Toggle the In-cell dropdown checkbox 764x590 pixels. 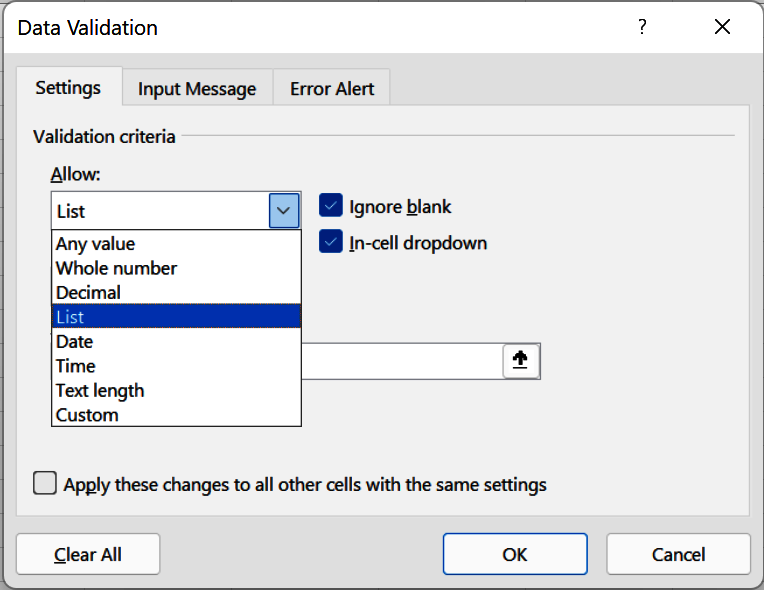(331, 243)
